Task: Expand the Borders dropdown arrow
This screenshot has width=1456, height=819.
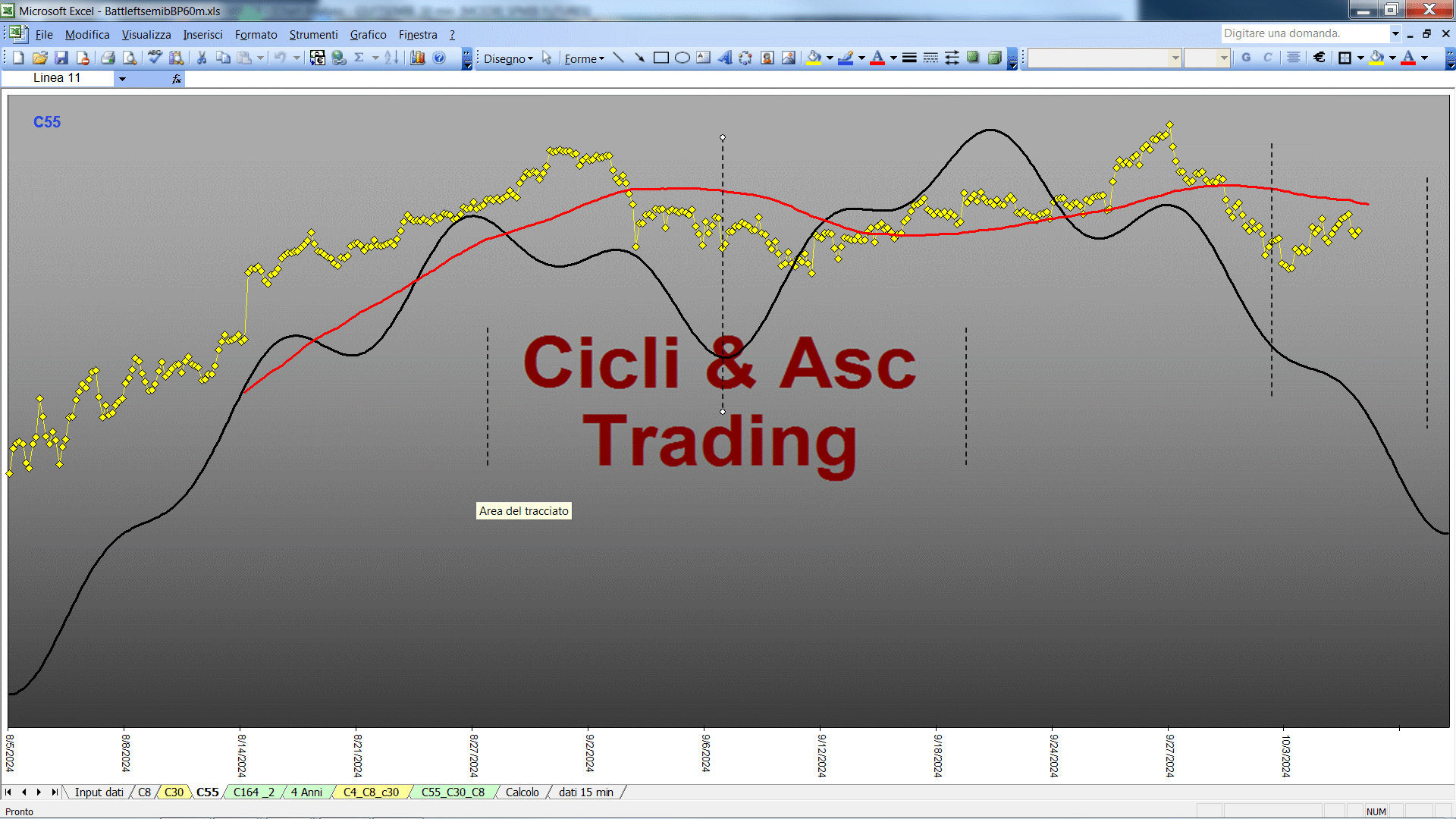Action: (x=1360, y=58)
